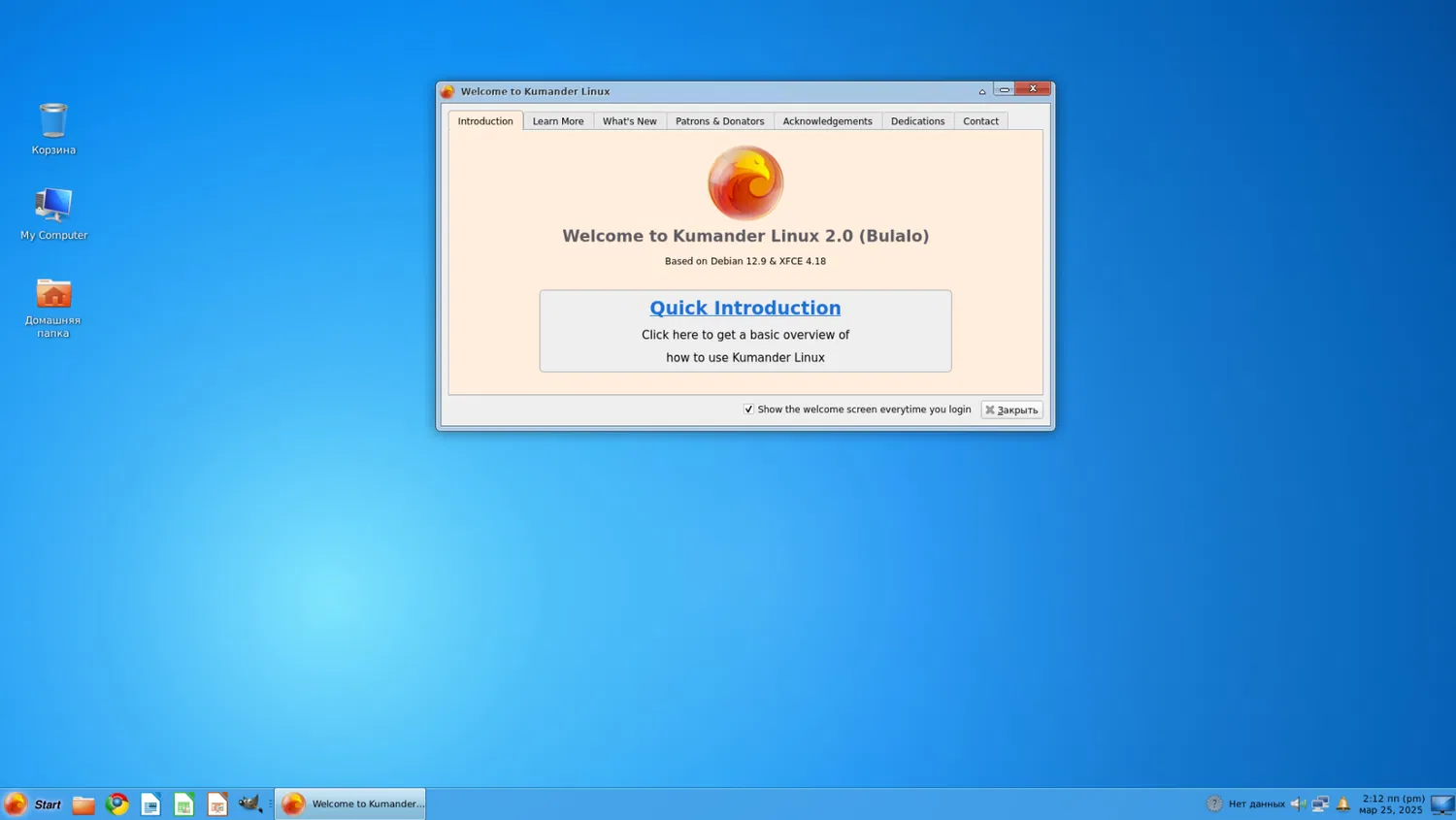Open the What's New tab
The height and width of the screenshot is (820, 1456).
(x=630, y=121)
